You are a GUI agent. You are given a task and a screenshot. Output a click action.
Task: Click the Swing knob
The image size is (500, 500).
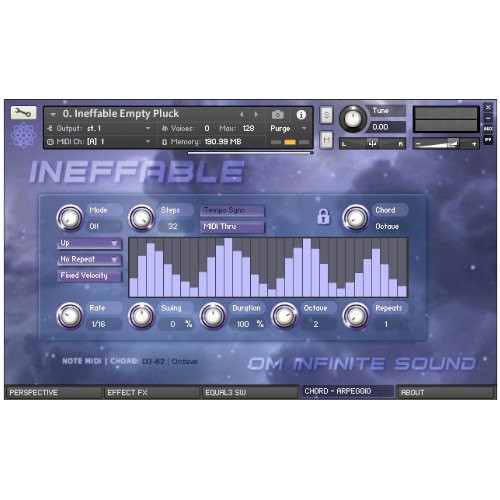(141, 316)
